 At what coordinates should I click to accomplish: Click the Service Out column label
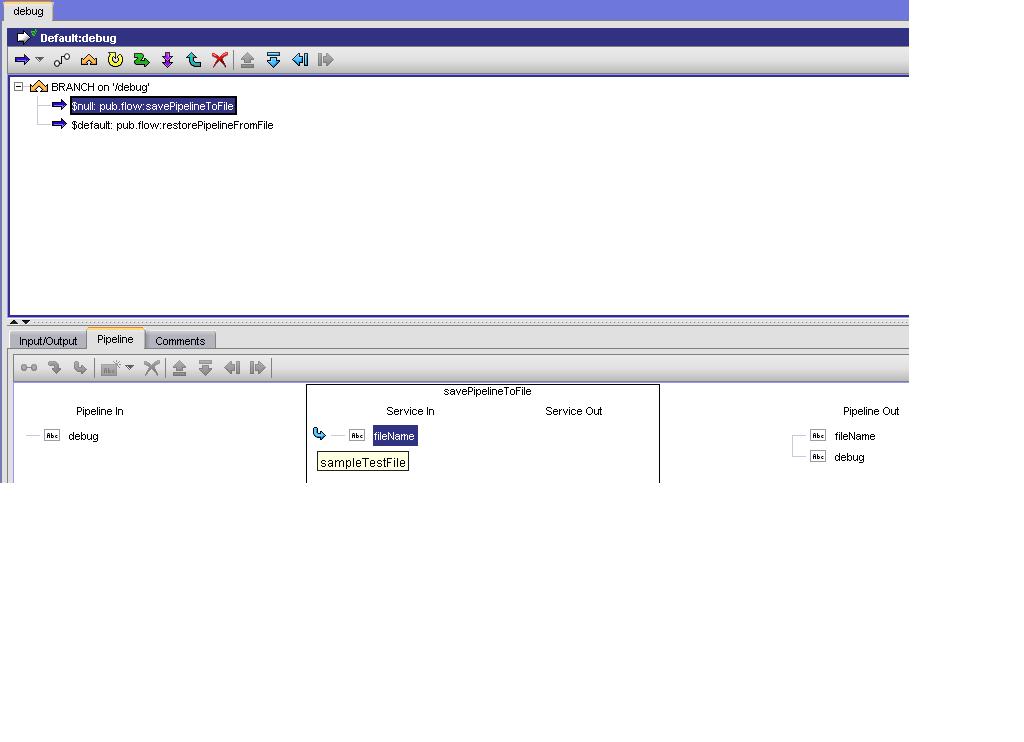pyautogui.click(x=573, y=411)
